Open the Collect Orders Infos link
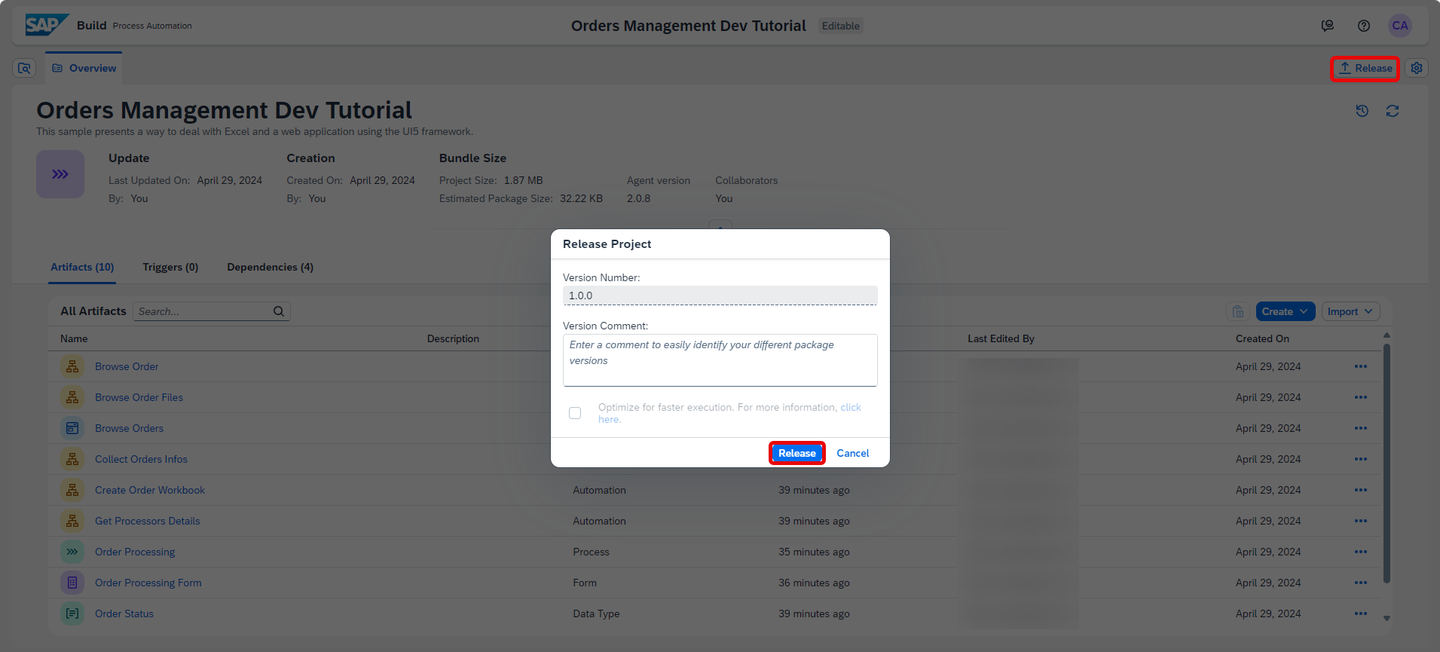1440x652 pixels. [x=141, y=460]
